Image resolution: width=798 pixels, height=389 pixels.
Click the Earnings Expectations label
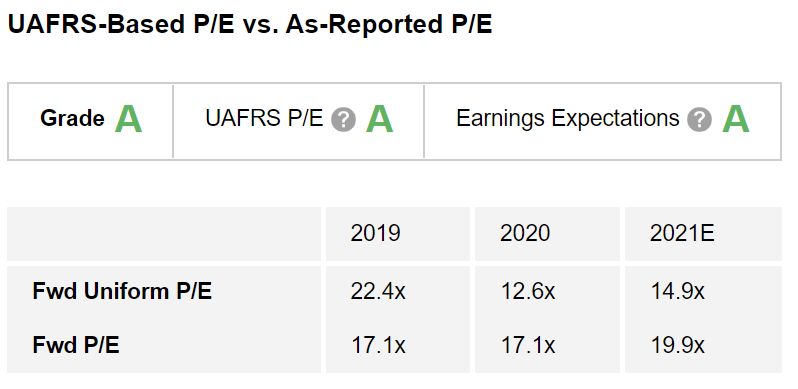click(x=568, y=119)
